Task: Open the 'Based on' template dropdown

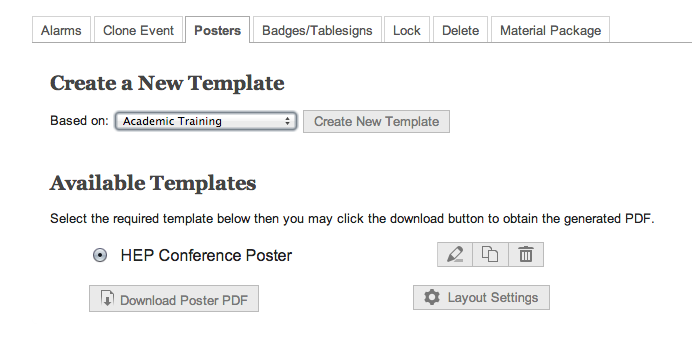Action: click(206, 121)
